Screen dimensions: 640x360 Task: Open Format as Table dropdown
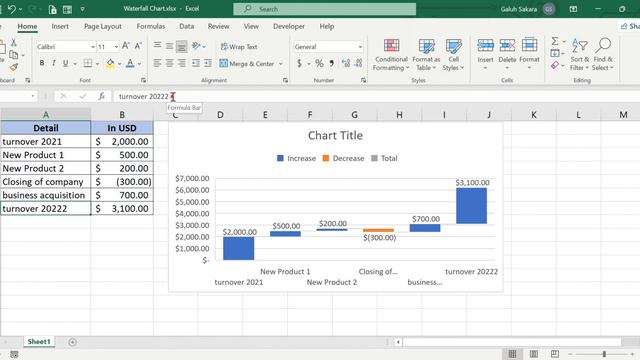click(x=426, y=56)
